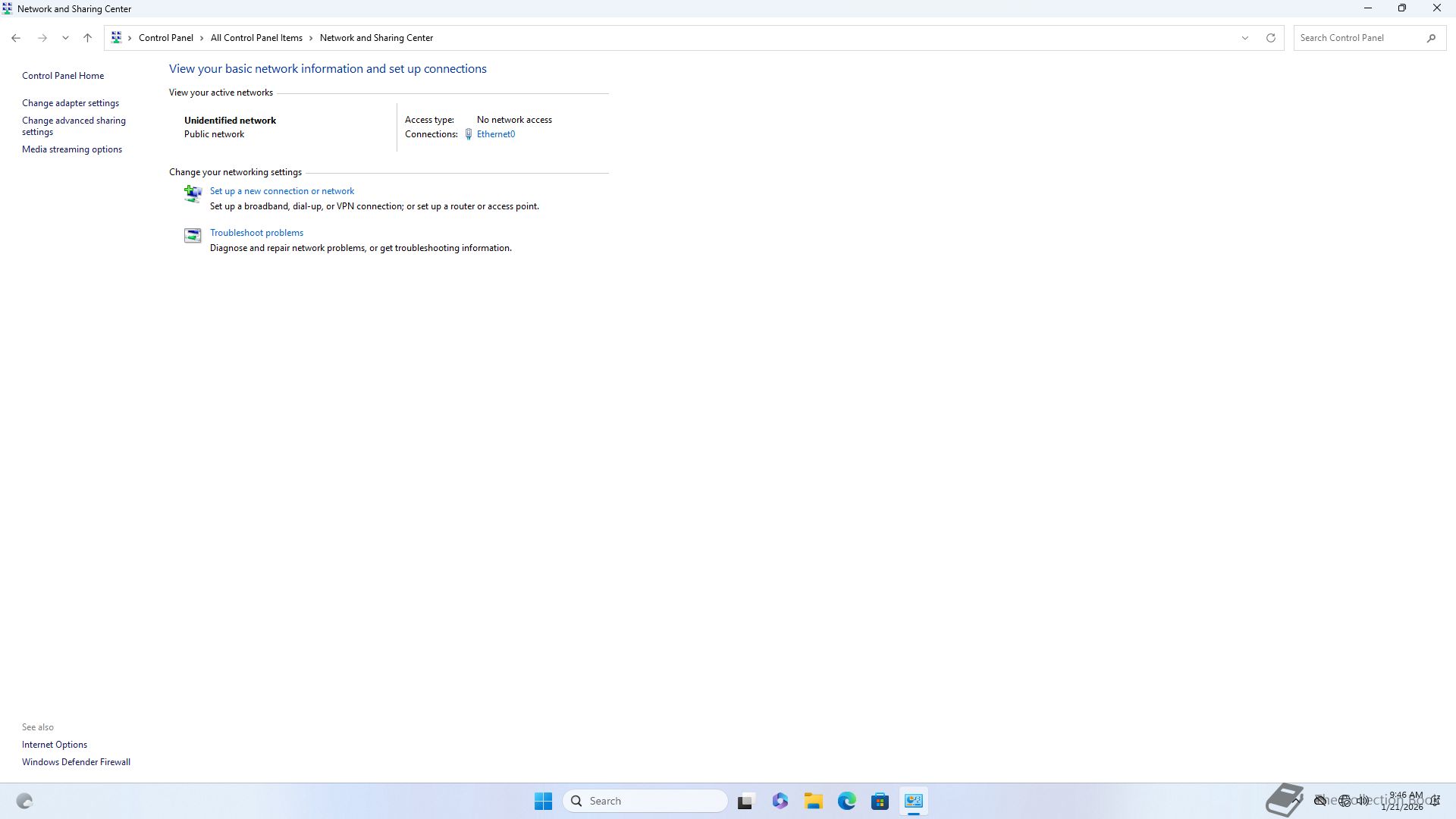Open Set up a new connection or network
This screenshot has height=819, width=1456.
[281, 191]
